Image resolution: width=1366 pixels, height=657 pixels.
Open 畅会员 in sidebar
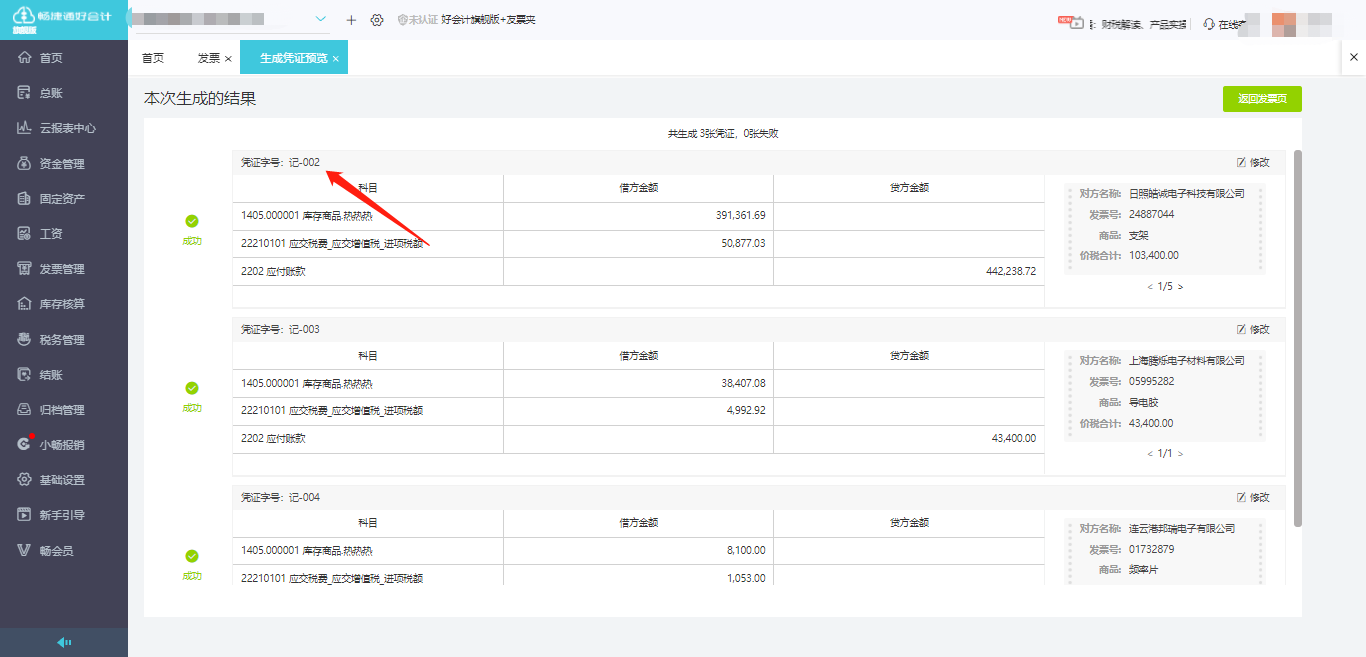64,551
